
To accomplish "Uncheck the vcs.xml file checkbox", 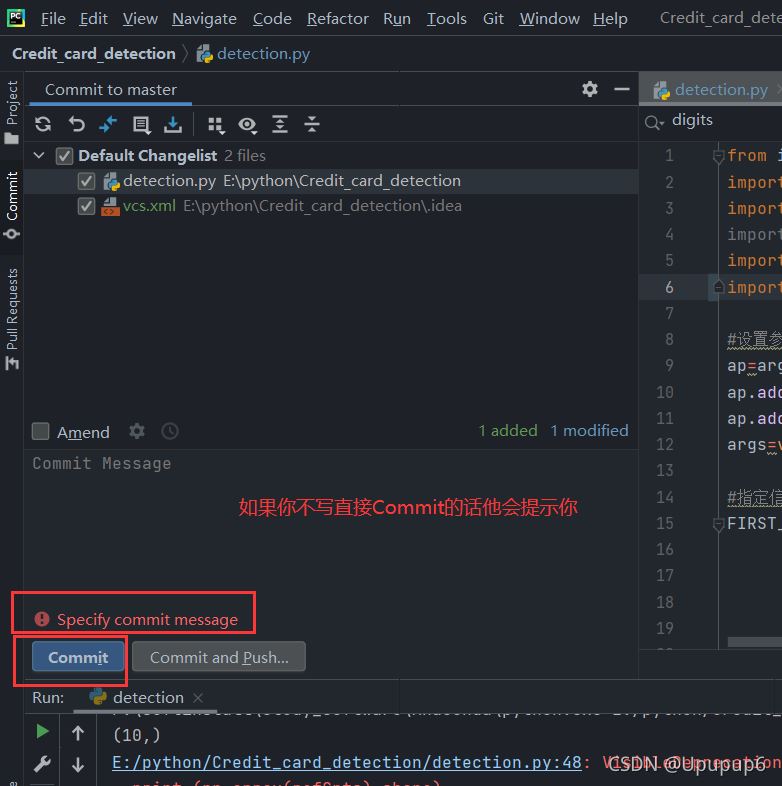I will [86, 206].
